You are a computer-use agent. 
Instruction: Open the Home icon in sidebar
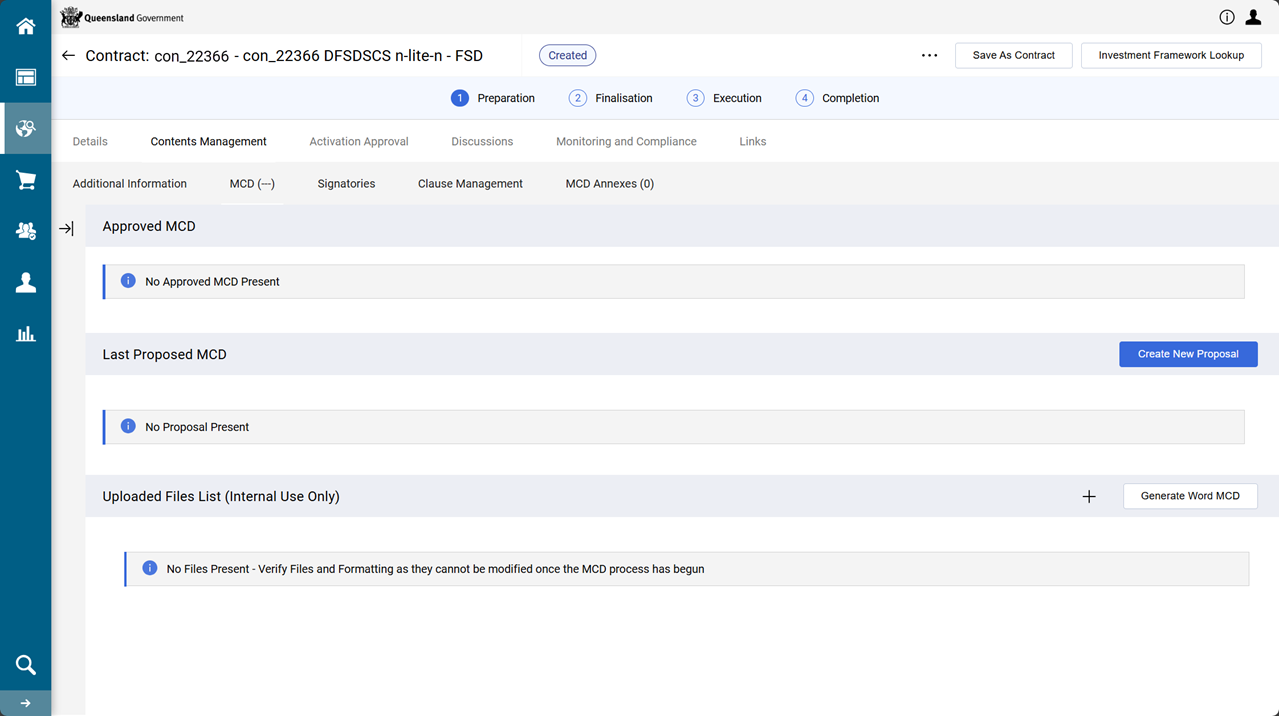tap(25, 27)
